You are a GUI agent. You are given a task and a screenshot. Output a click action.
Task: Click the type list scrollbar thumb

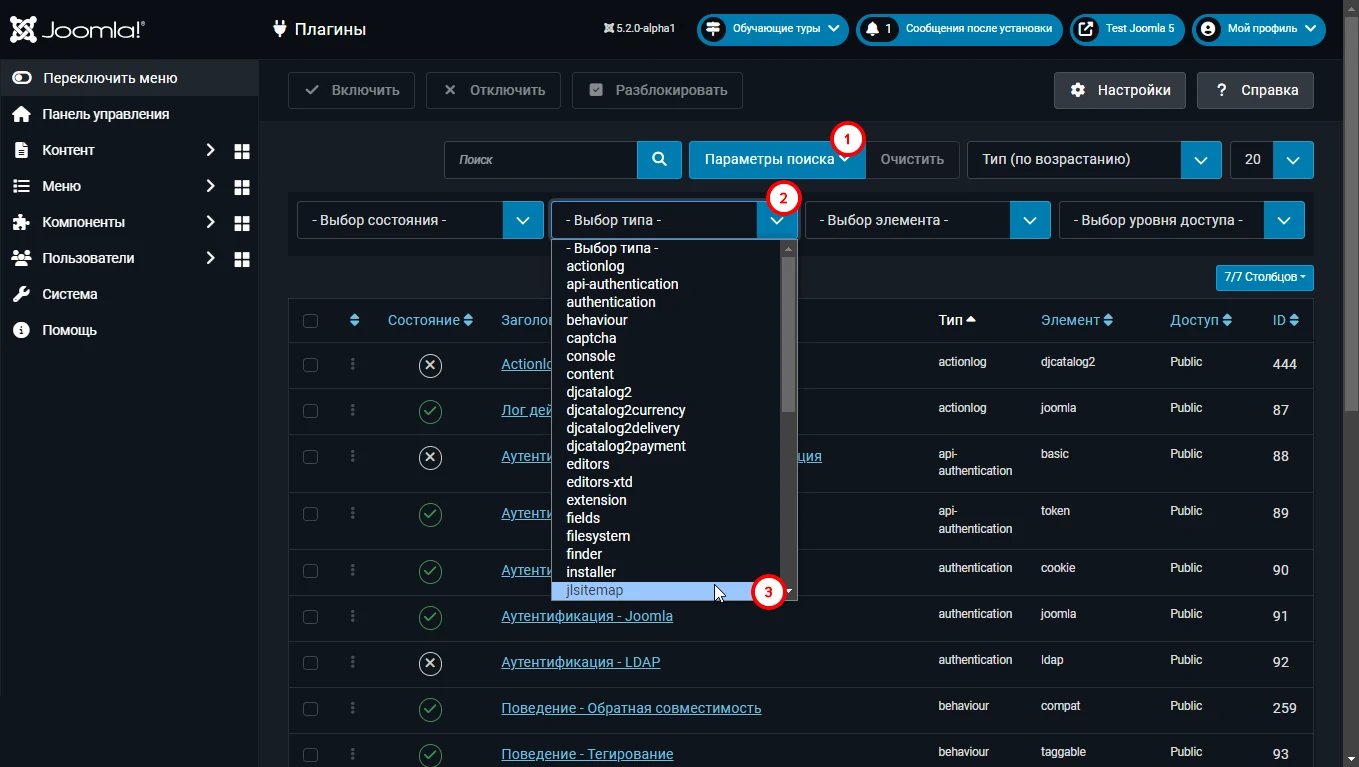(x=789, y=334)
